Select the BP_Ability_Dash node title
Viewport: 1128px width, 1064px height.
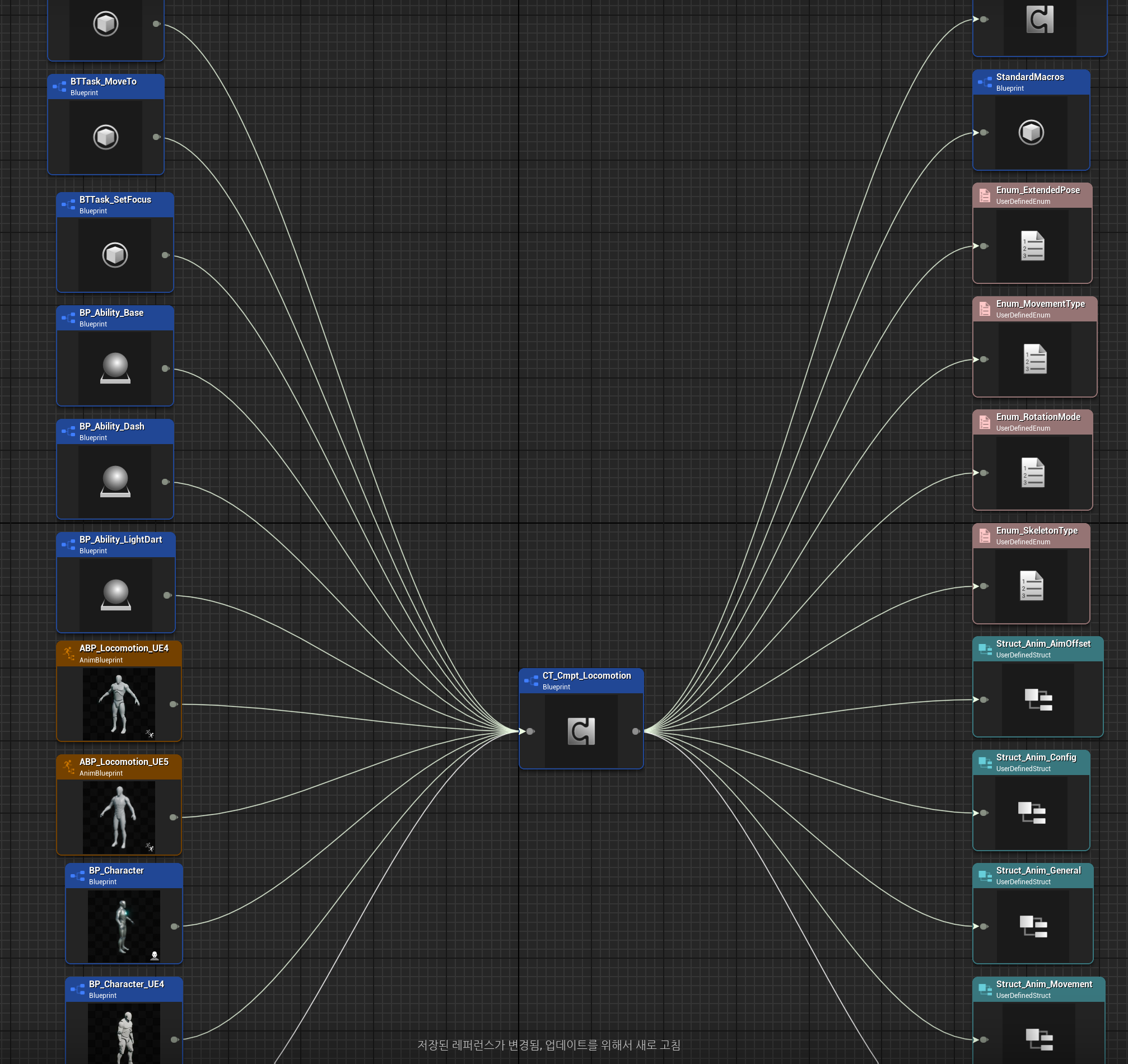click(112, 426)
